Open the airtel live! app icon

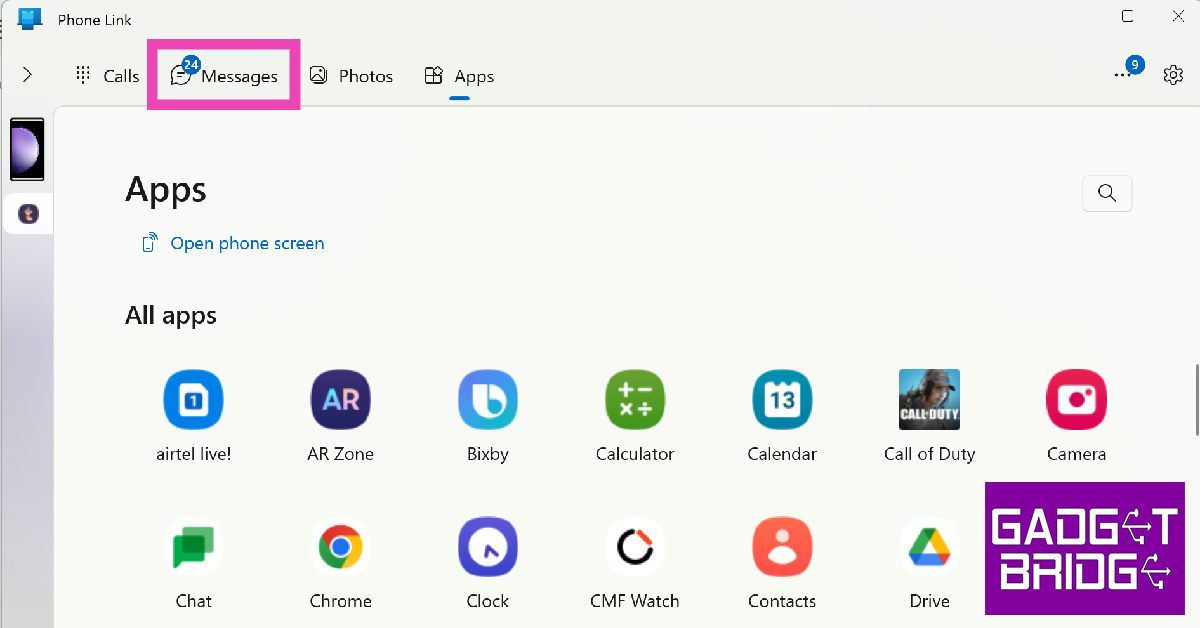pos(193,400)
